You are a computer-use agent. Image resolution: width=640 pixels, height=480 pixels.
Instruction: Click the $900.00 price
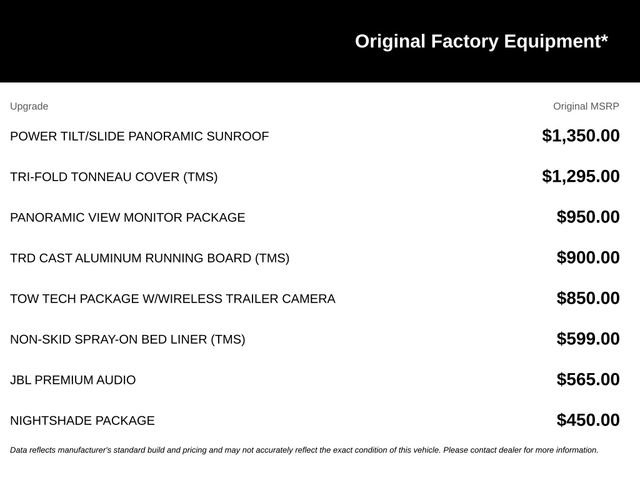point(588,257)
